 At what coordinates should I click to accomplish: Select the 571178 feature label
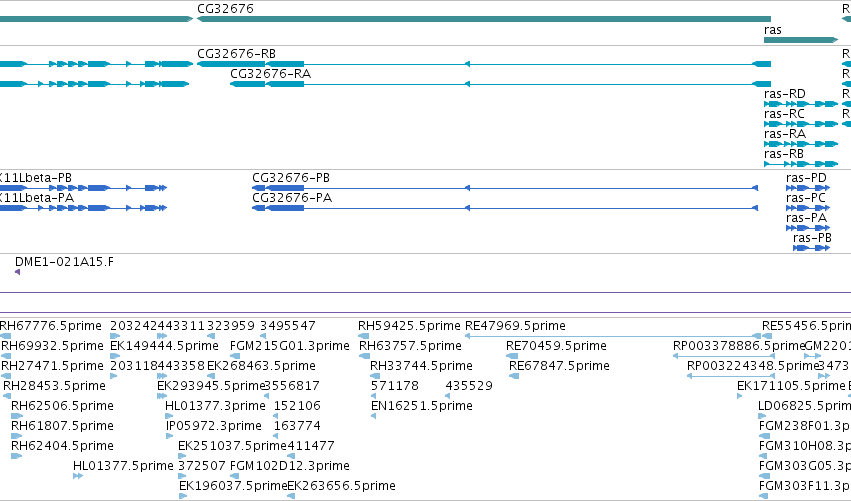pos(395,386)
